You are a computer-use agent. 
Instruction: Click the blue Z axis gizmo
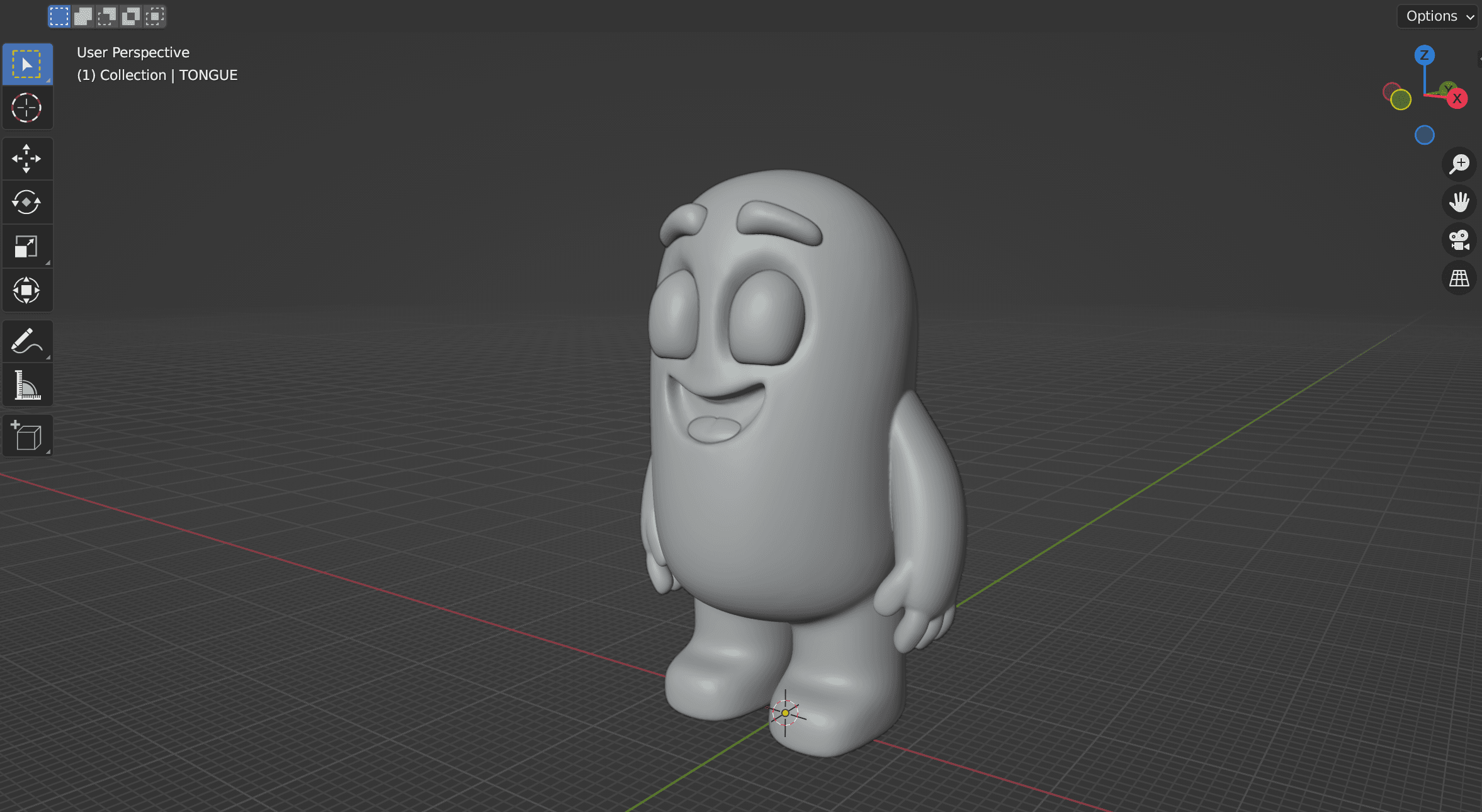(x=1424, y=55)
